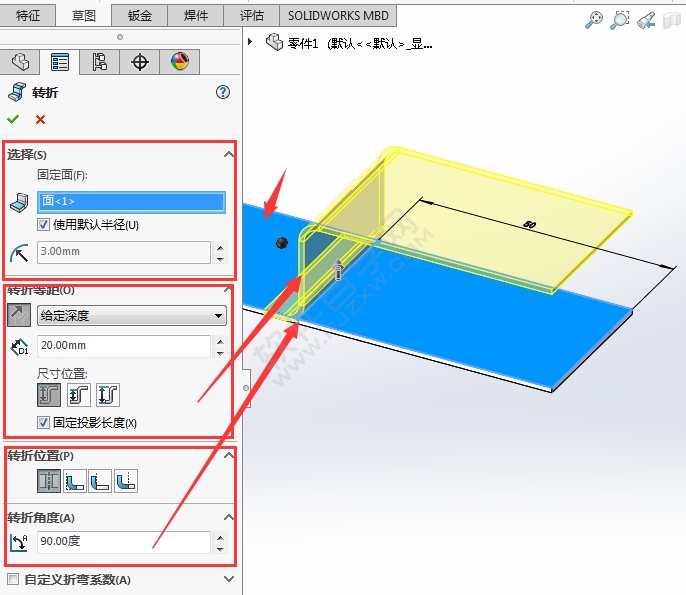The image size is (686, 595).
Task: Open the DimXpertManager crosshair icon
Action: (x=140, y=62)
